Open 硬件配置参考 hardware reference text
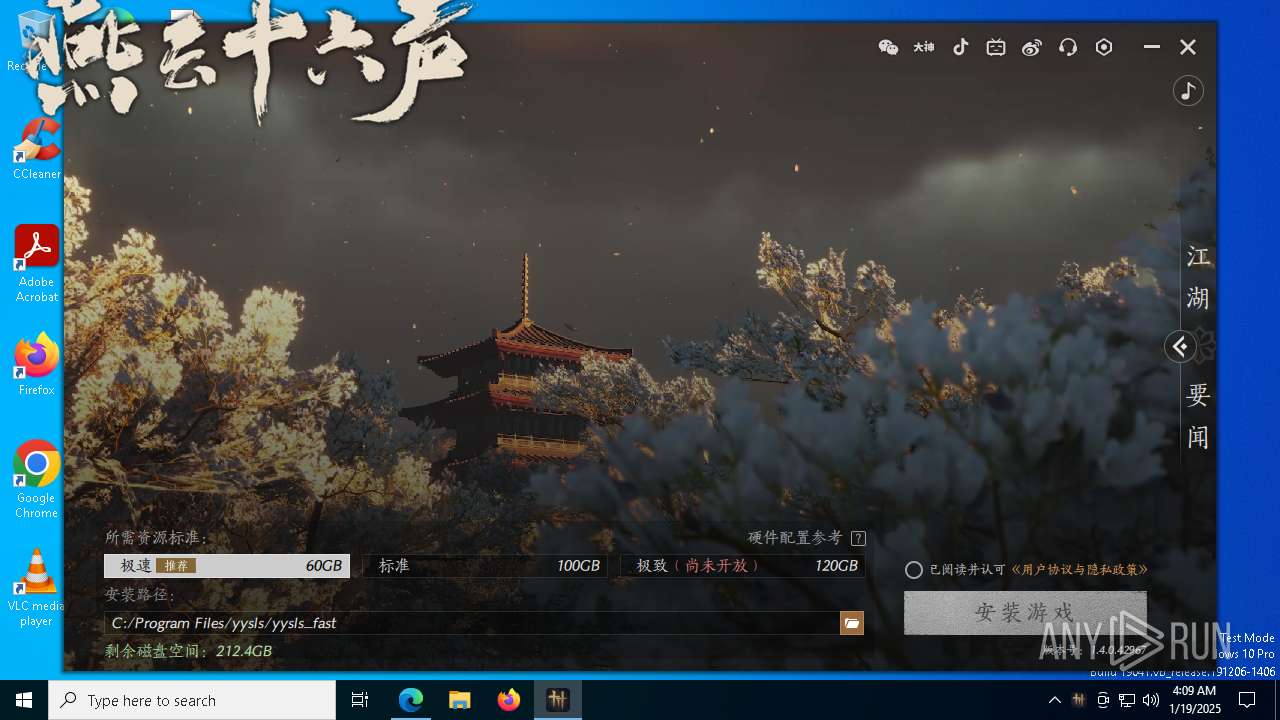Viewport: 1280px width, 720px height. click(x=795, y=538)
